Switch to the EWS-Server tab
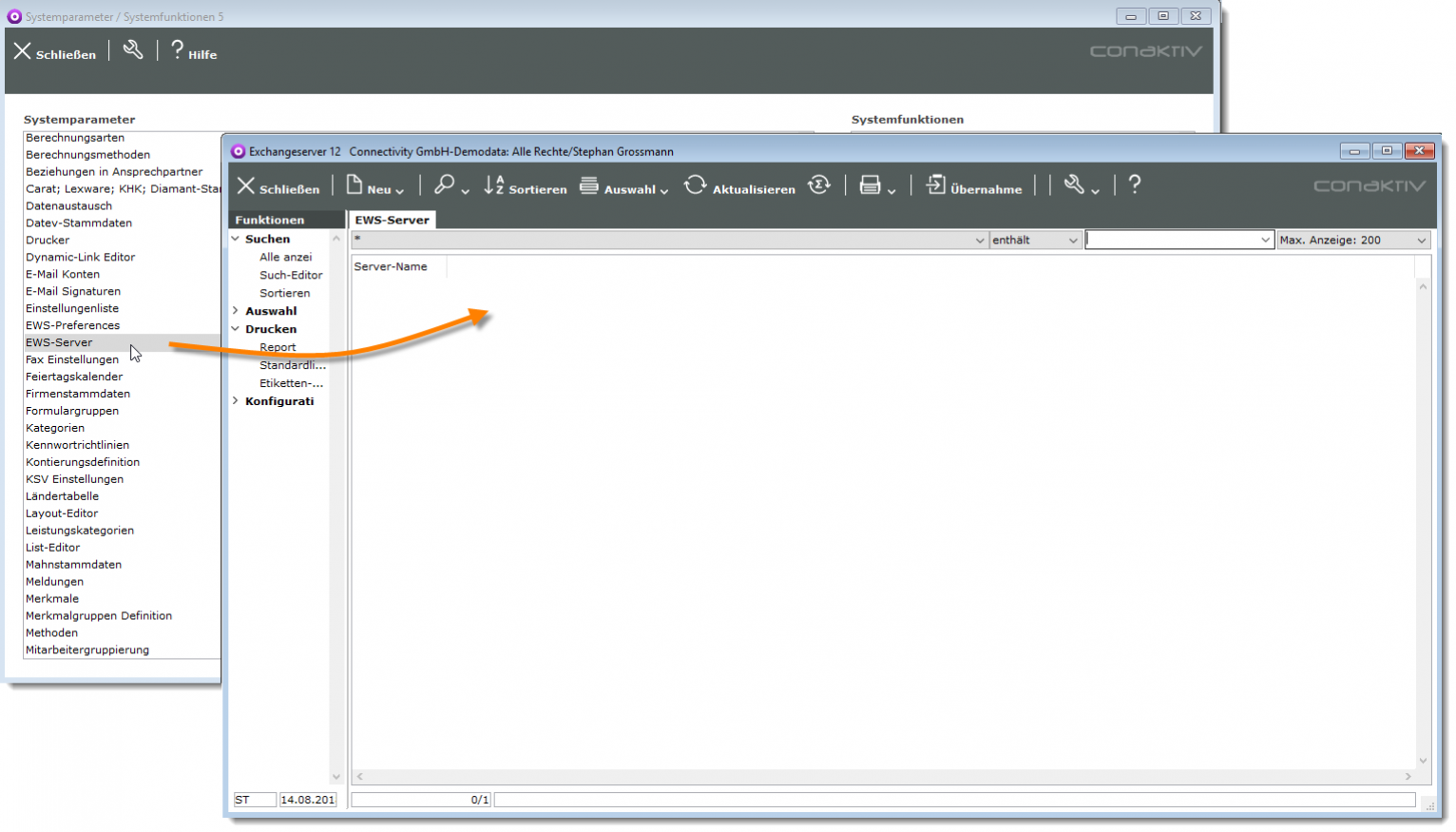Viewport: 1456px width, 832px height. pyautogui.click(x=392, y=220)
